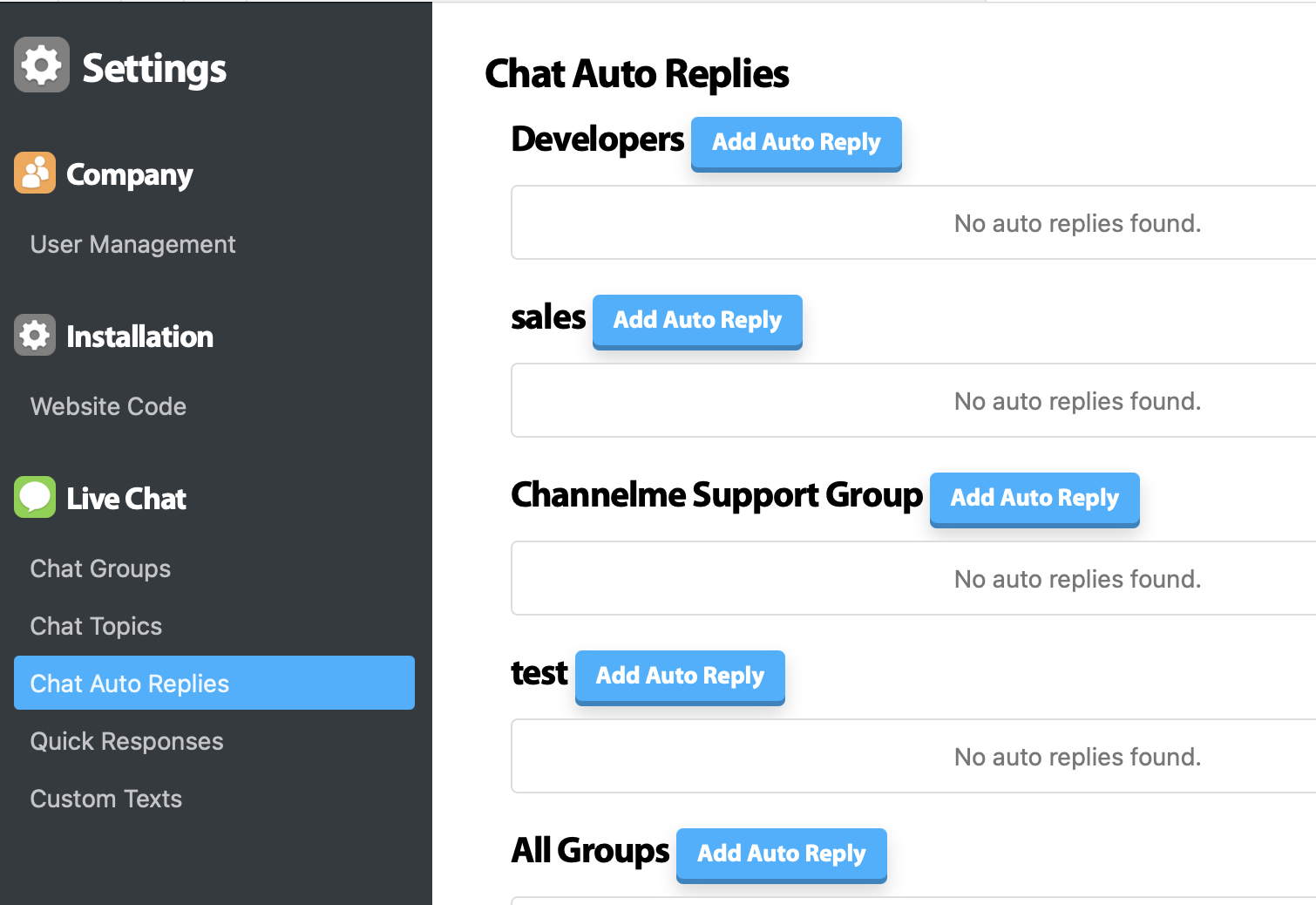1316x905 pixels.
Task: Click the Company section heading
Action: click(130, 175)
